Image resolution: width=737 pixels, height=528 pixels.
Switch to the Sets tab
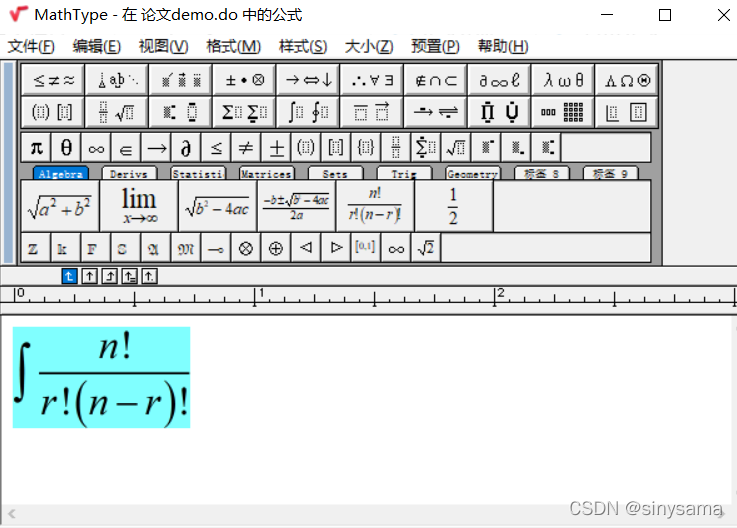click(335, 173)
